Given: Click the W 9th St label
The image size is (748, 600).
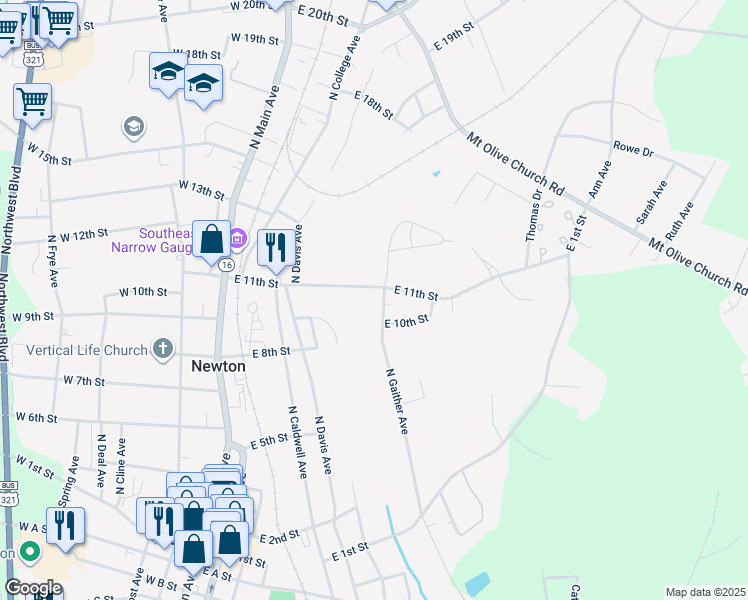Looking at the screenshot, I should tap(33, 316).
